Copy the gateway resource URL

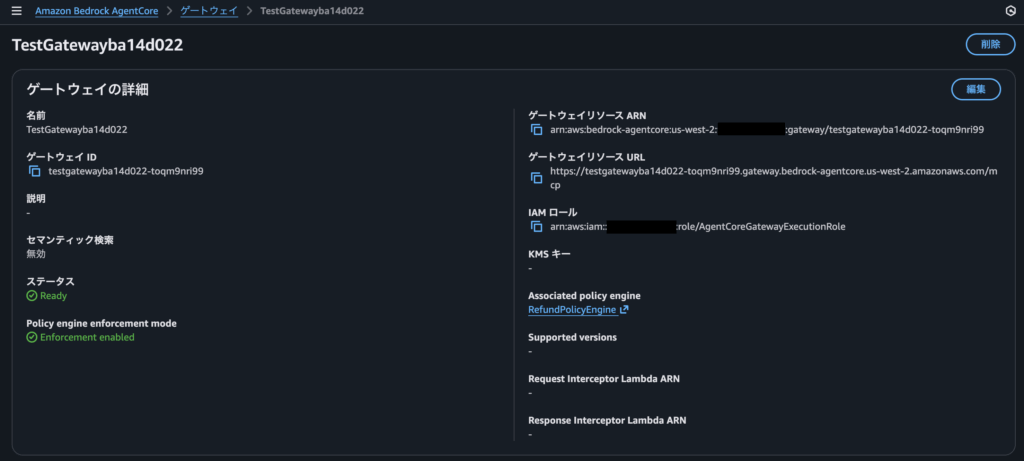click(x=536, y=178)
